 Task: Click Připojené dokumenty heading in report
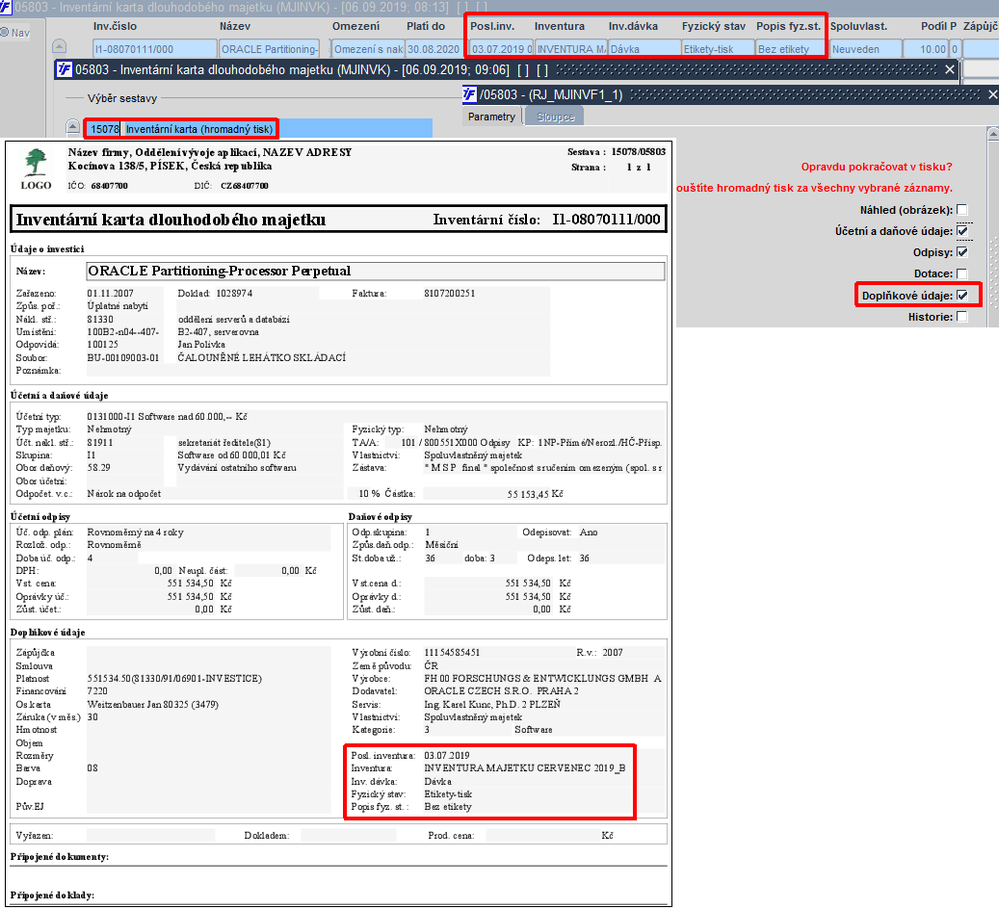tap(59, 856)
